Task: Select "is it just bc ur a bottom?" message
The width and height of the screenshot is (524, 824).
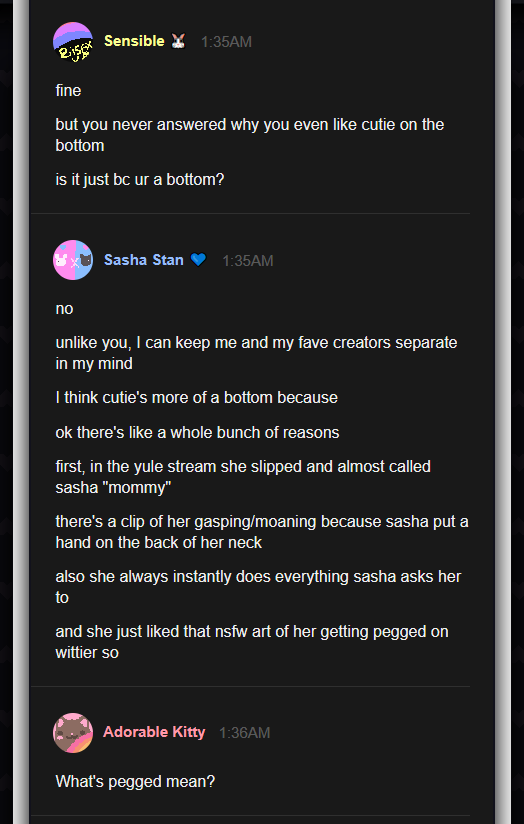Action: click(140, 180)
